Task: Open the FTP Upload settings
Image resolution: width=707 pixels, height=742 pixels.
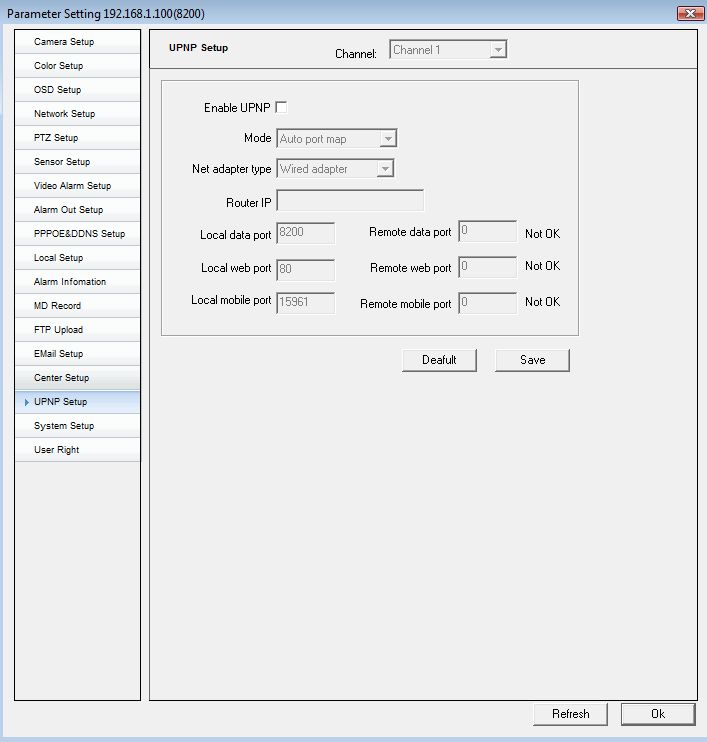Action: coord(77,330)
